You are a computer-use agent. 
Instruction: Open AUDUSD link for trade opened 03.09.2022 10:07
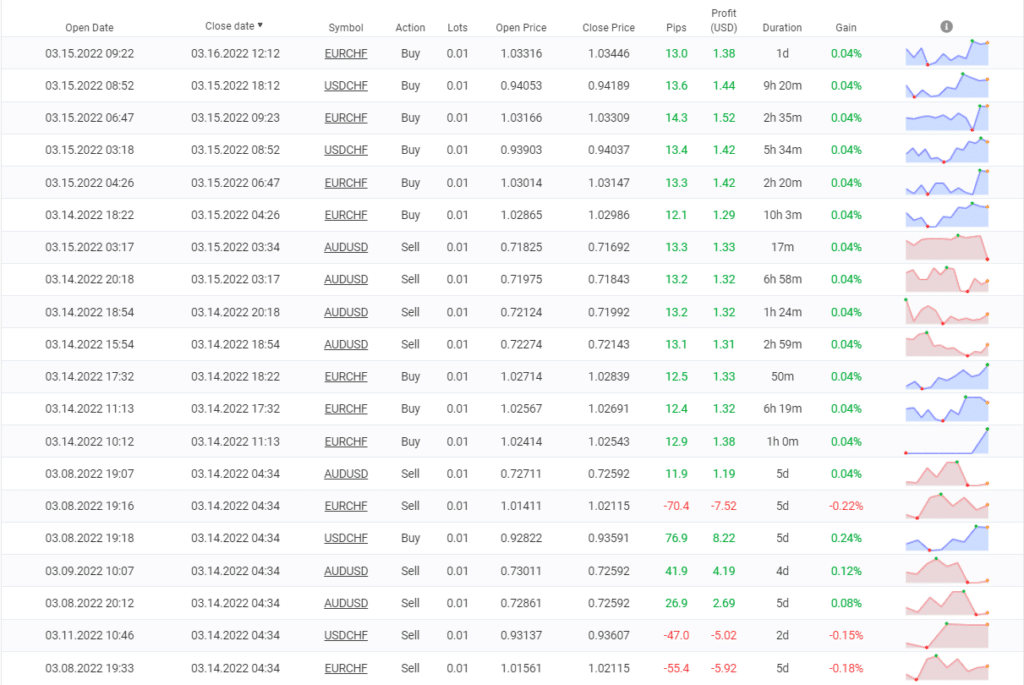(346, 571)
